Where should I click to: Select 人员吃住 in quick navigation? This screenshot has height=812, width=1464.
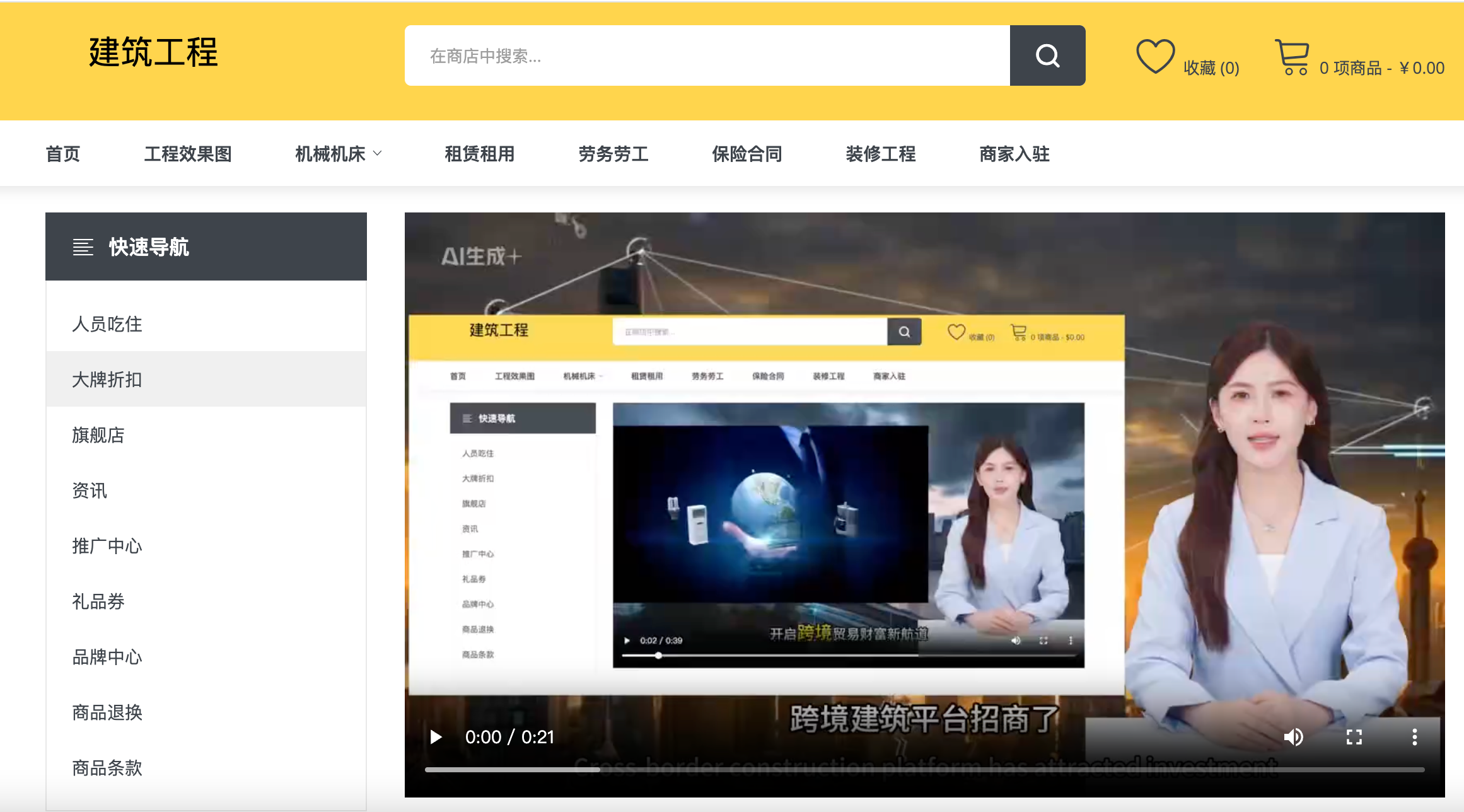pyautogui.click(x=206, y=324)
